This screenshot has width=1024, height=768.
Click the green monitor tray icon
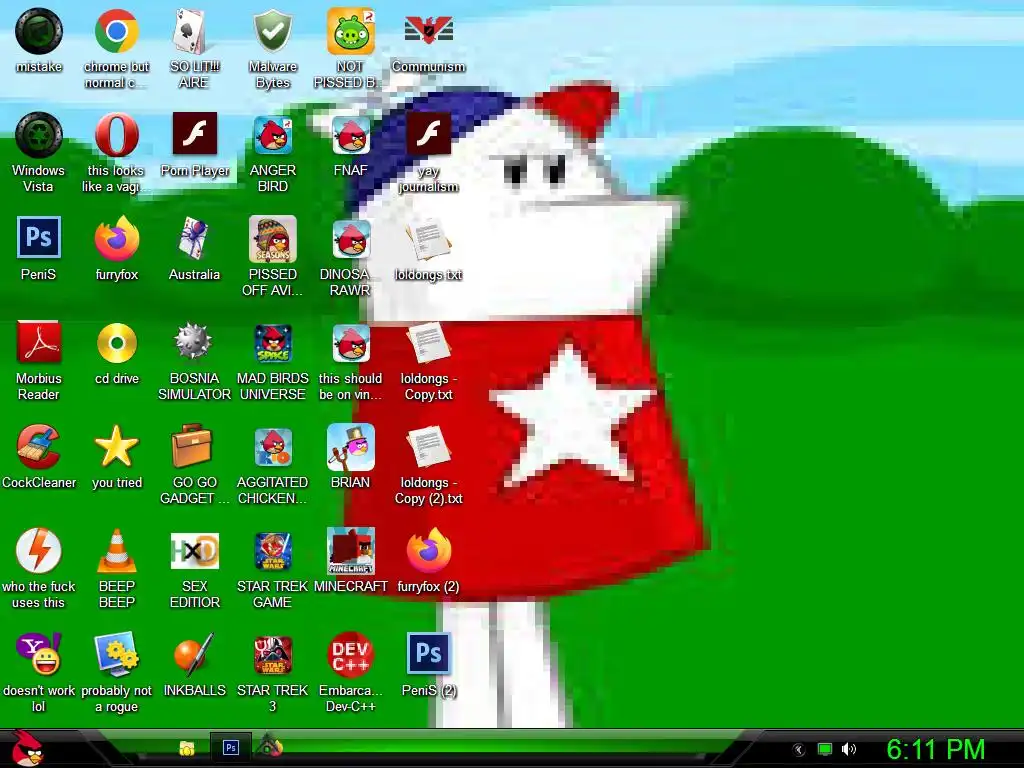coord(825,749)
